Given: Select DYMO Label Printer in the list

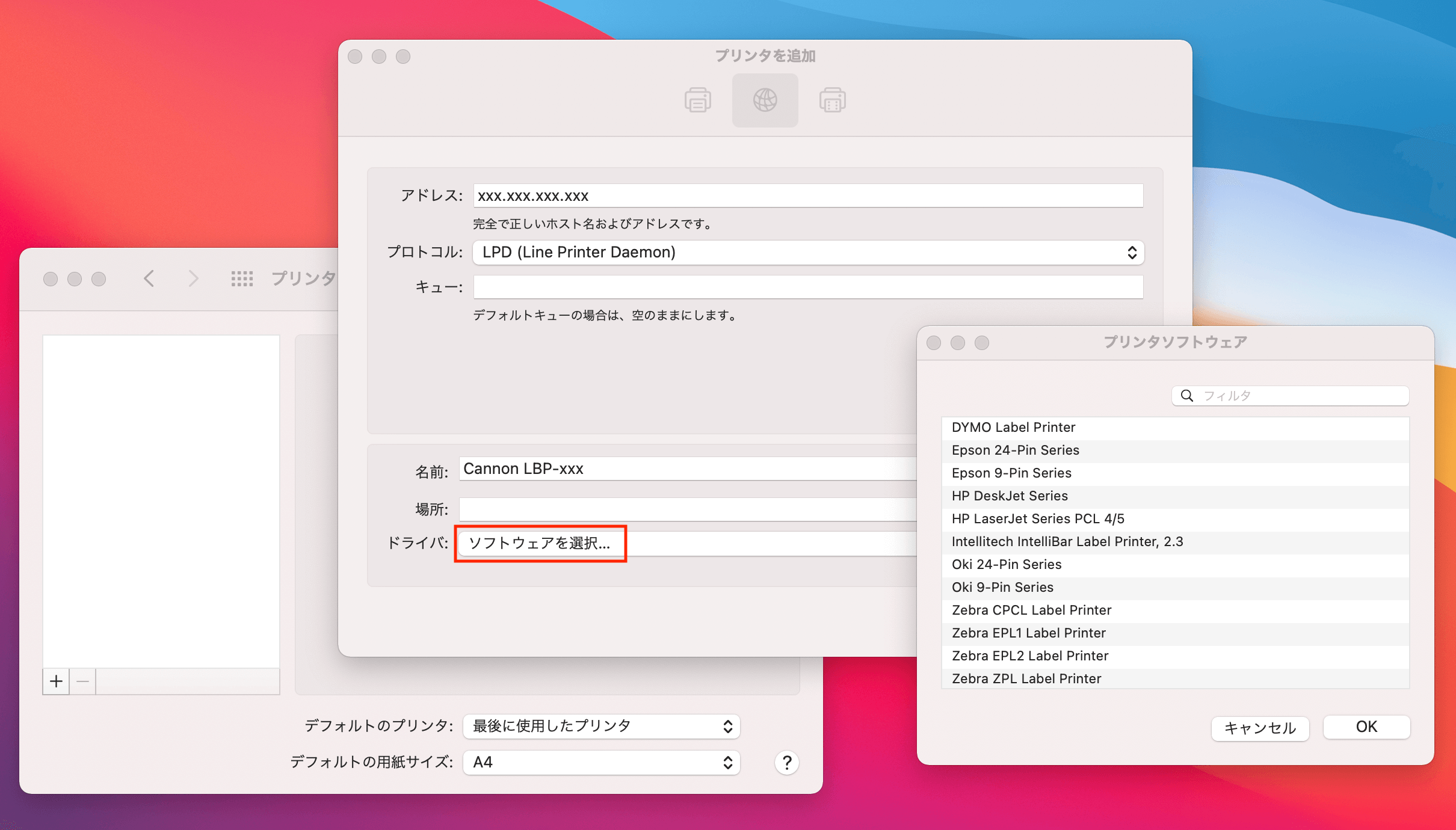Looking at the screenshot, I should point(1176,428).
